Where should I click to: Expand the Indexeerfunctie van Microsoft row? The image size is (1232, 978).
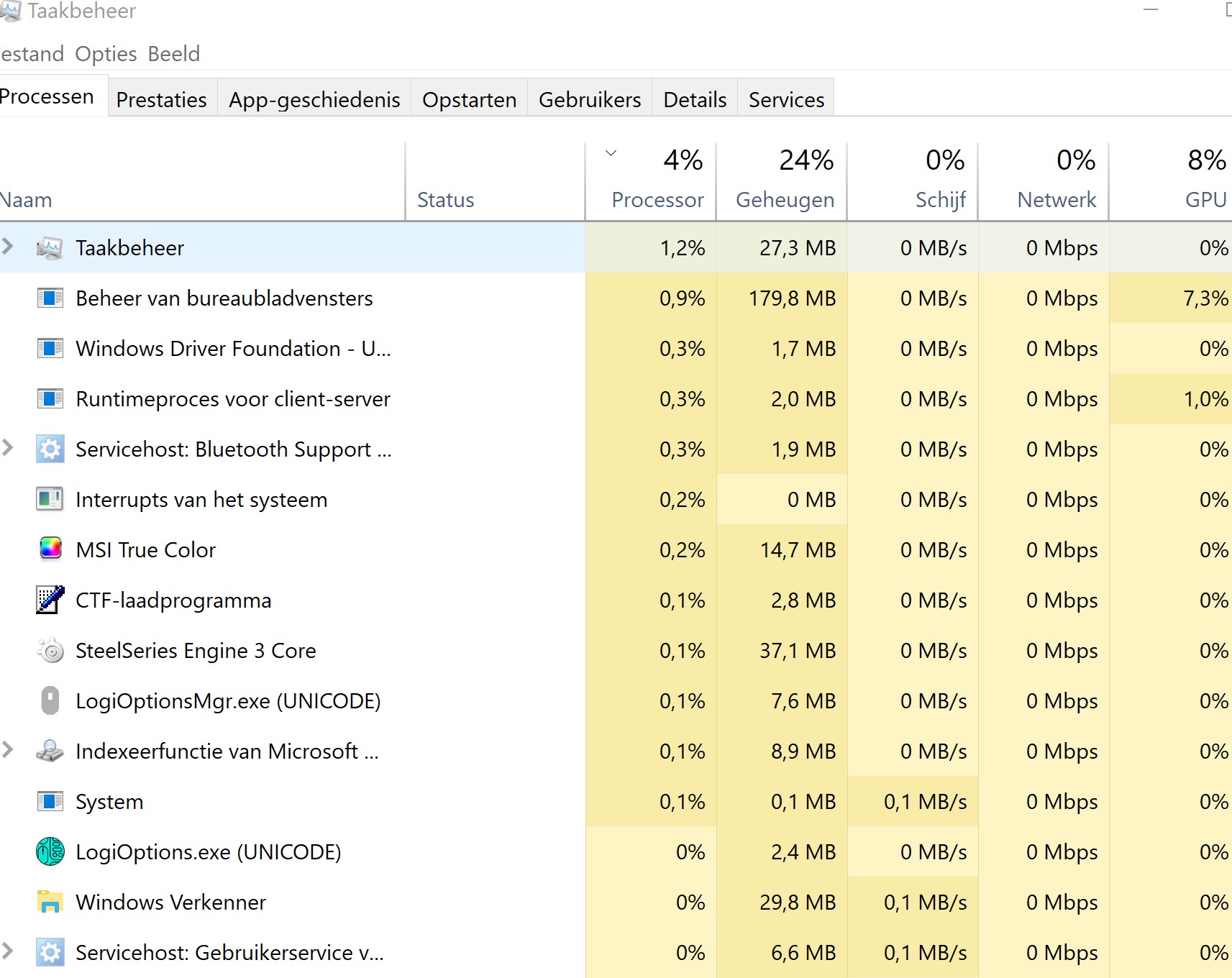click(8, 749)
